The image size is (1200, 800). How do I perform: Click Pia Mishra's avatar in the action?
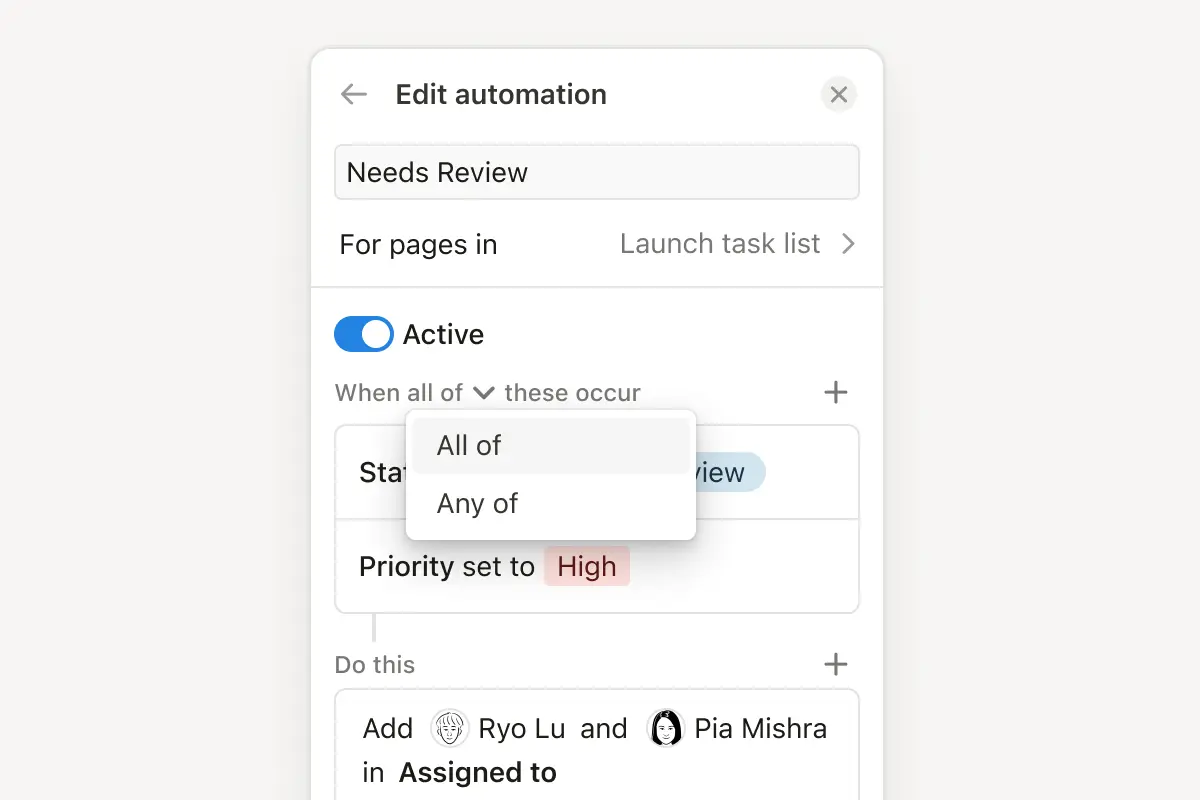[664, 728]
